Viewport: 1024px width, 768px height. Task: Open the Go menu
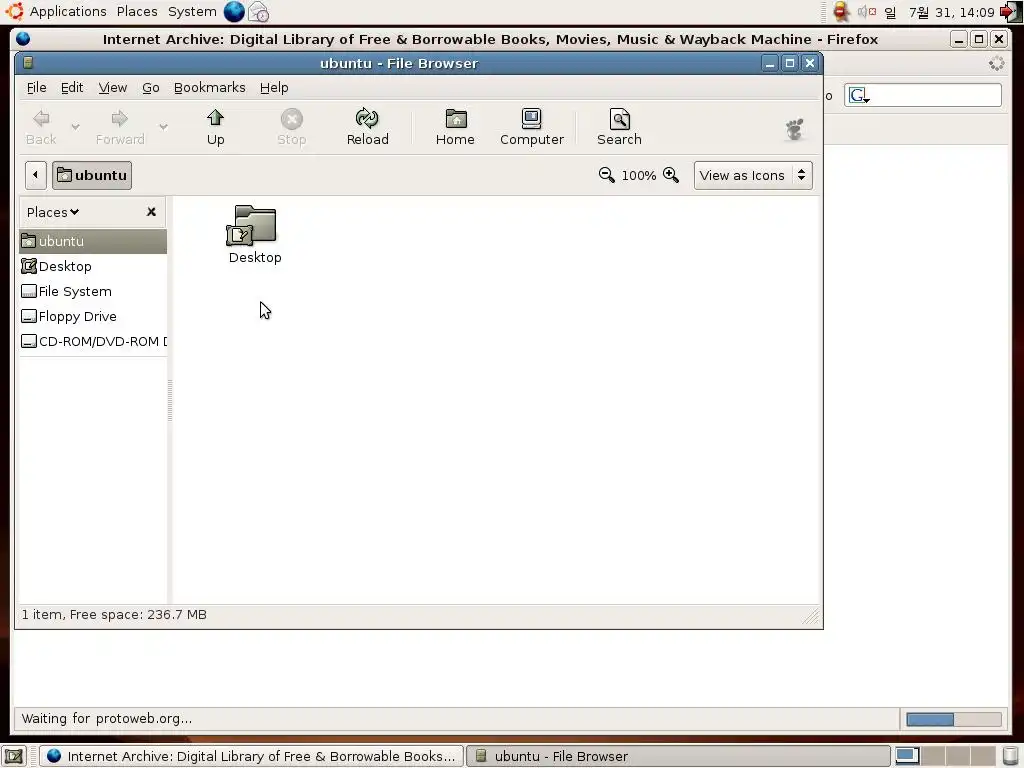pyautogui.click(x=151, y=88)
